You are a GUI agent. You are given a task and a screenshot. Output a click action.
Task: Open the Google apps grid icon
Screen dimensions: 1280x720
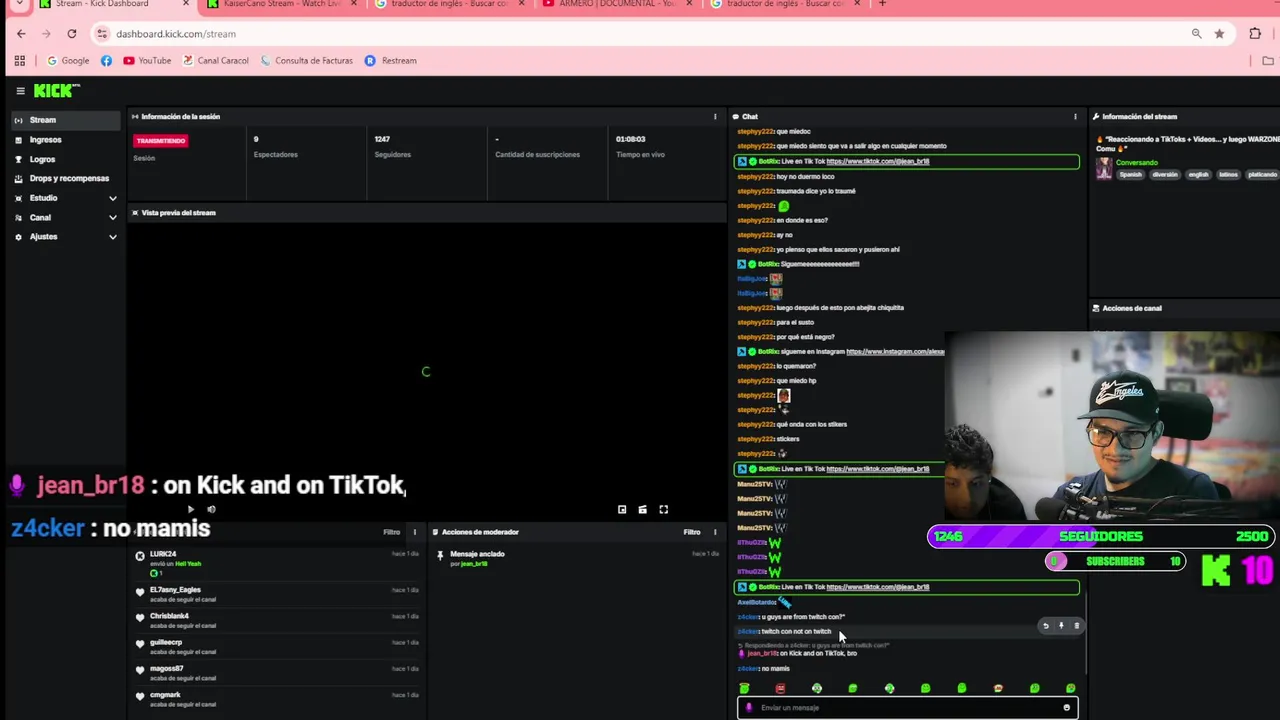click(x=19, y=61)
